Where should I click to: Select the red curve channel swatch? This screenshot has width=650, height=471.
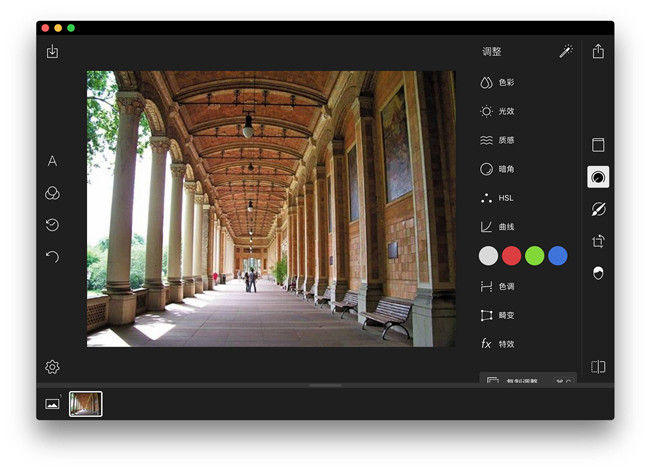coord(512,256)
